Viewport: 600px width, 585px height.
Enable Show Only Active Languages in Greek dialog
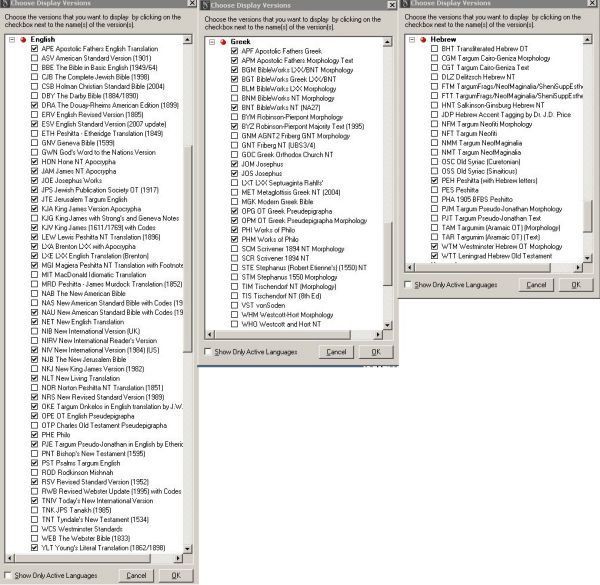[x=207, y=351]
